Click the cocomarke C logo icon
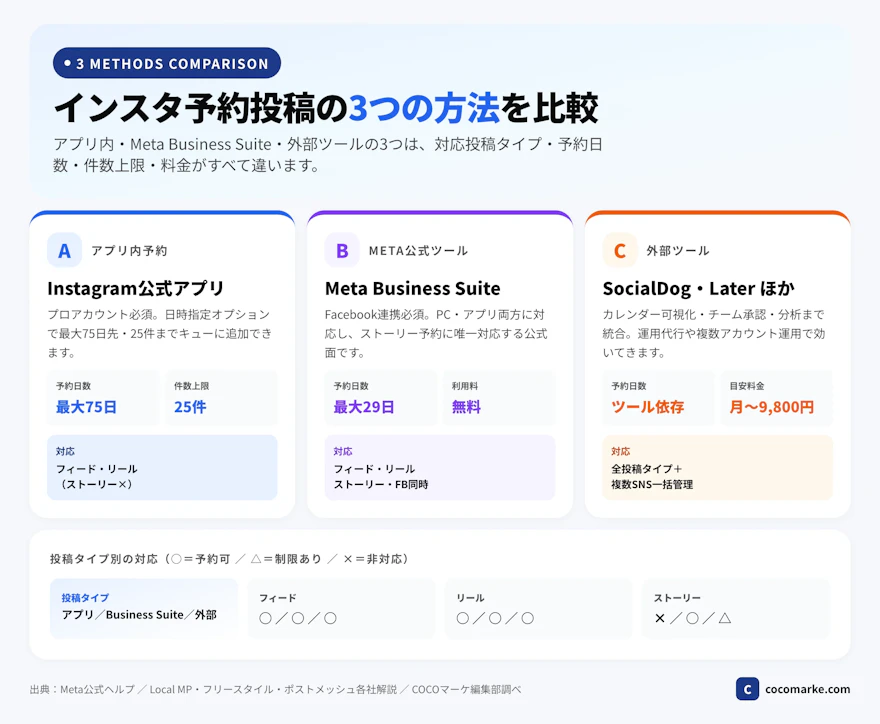Screen dimensions: 880x724 click(747, 689)
